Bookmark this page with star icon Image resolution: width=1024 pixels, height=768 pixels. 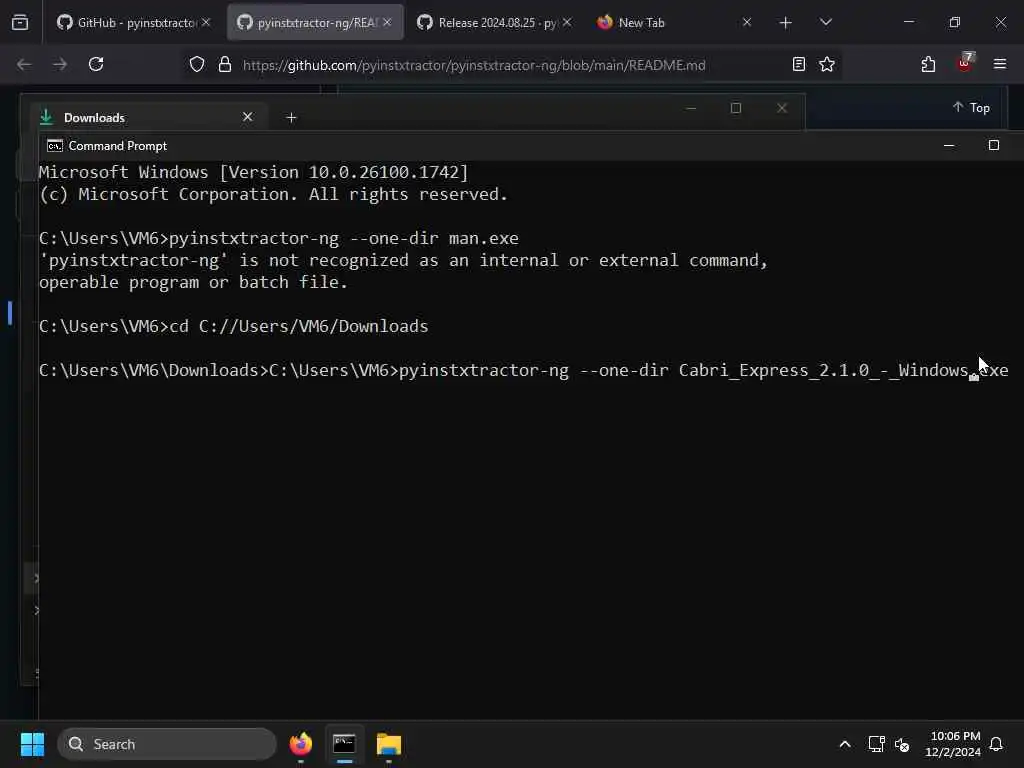(x=827, y=64)
